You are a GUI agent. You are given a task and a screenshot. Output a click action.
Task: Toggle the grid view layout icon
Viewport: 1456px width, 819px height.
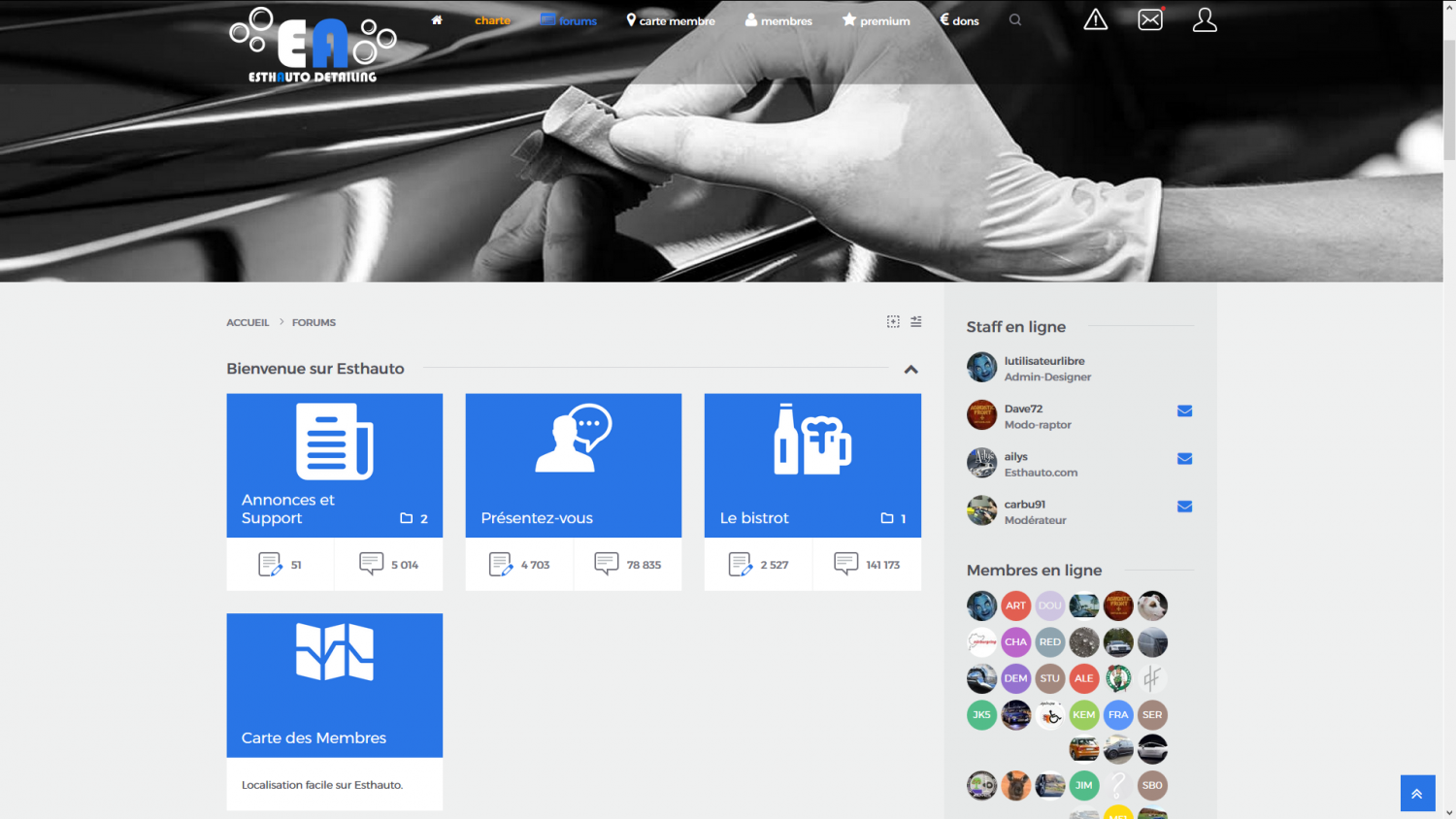893,321
